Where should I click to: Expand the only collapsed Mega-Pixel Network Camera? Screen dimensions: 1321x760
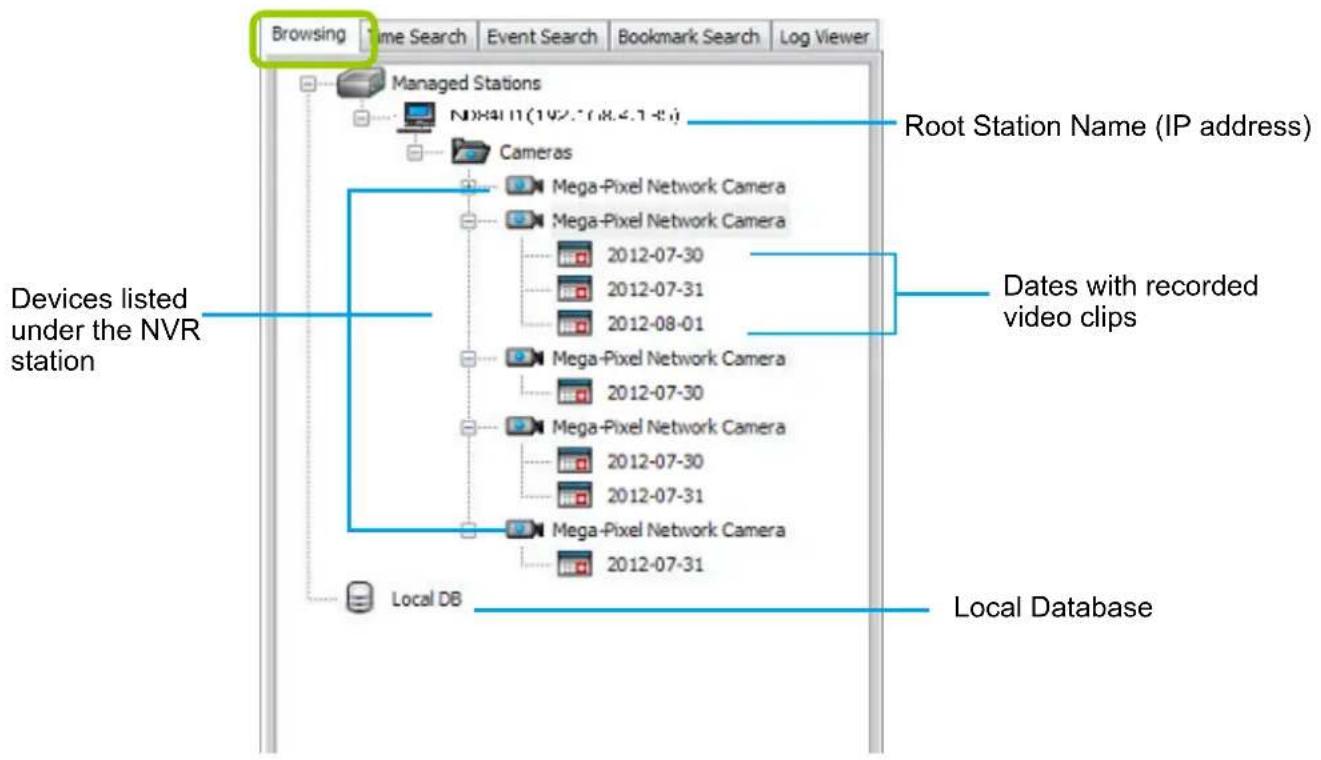pyautogui.click(x=467, y=186)
